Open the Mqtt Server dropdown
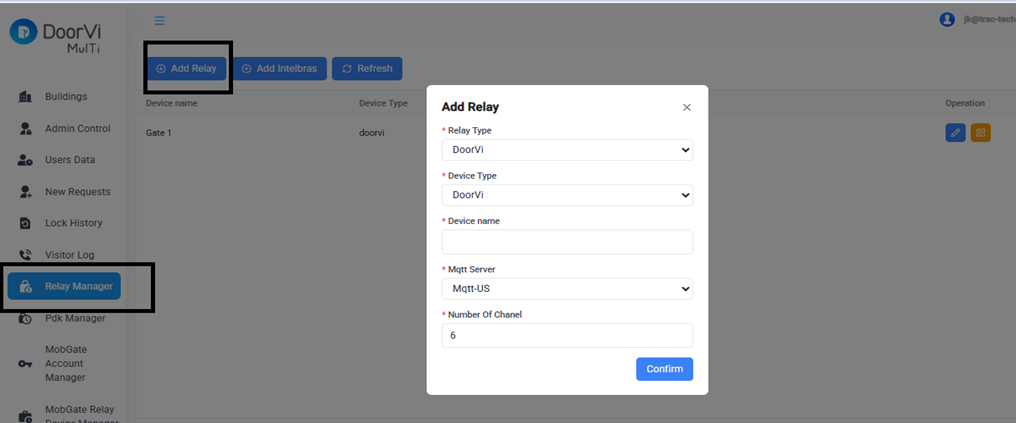This screenshot has height=423, width=1016. pos(567,289)
